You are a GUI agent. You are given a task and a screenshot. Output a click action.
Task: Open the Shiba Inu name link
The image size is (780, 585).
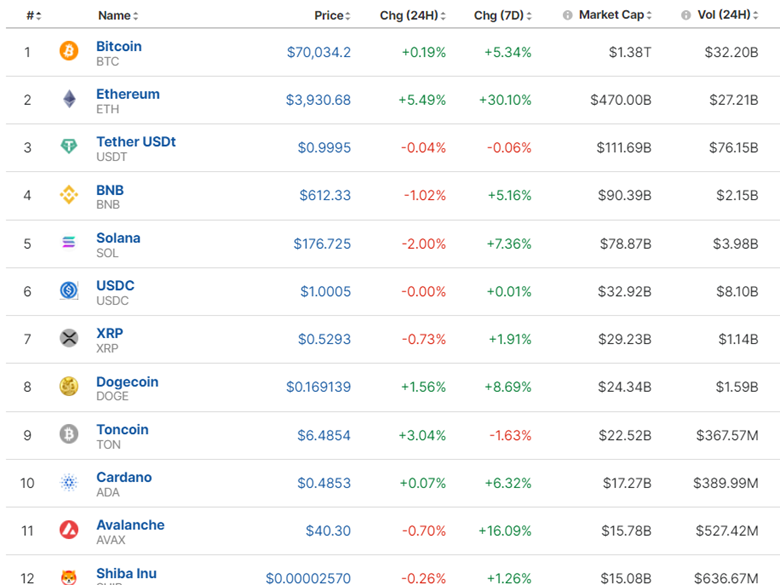tap(126, 573)
